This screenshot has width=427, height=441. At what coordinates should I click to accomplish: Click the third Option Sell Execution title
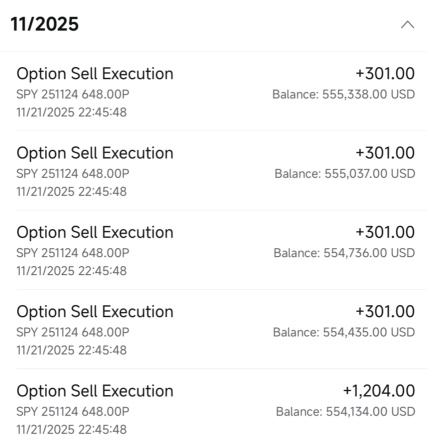point(95,233)
